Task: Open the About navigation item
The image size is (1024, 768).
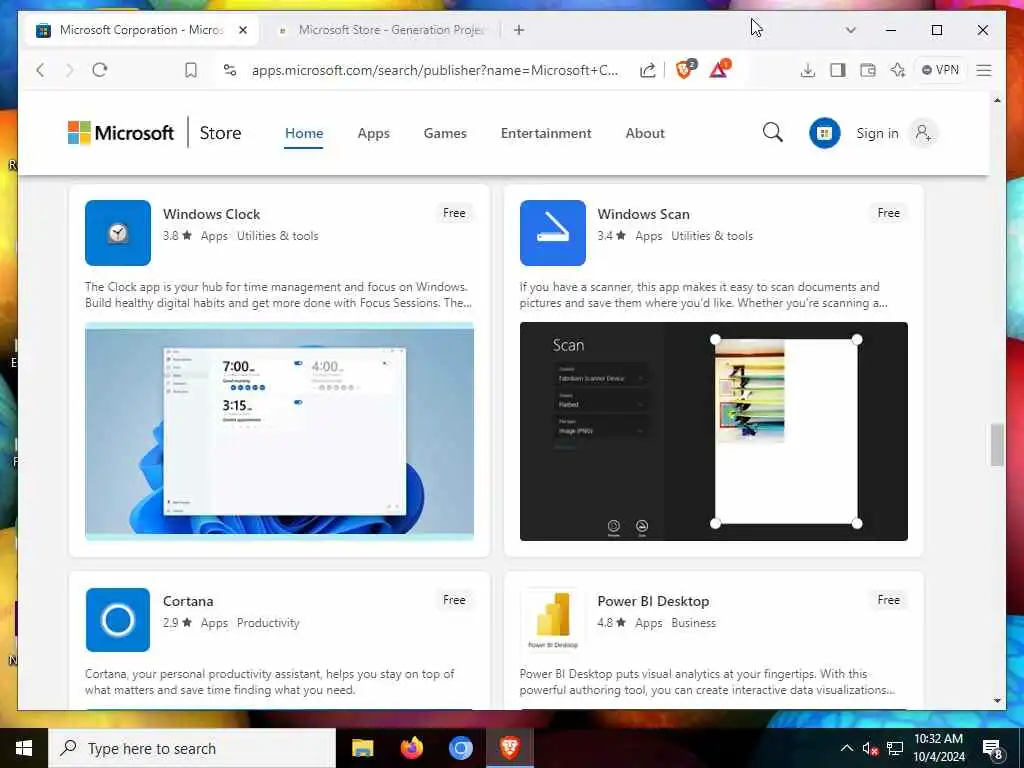Action: [x=645, y=133]
